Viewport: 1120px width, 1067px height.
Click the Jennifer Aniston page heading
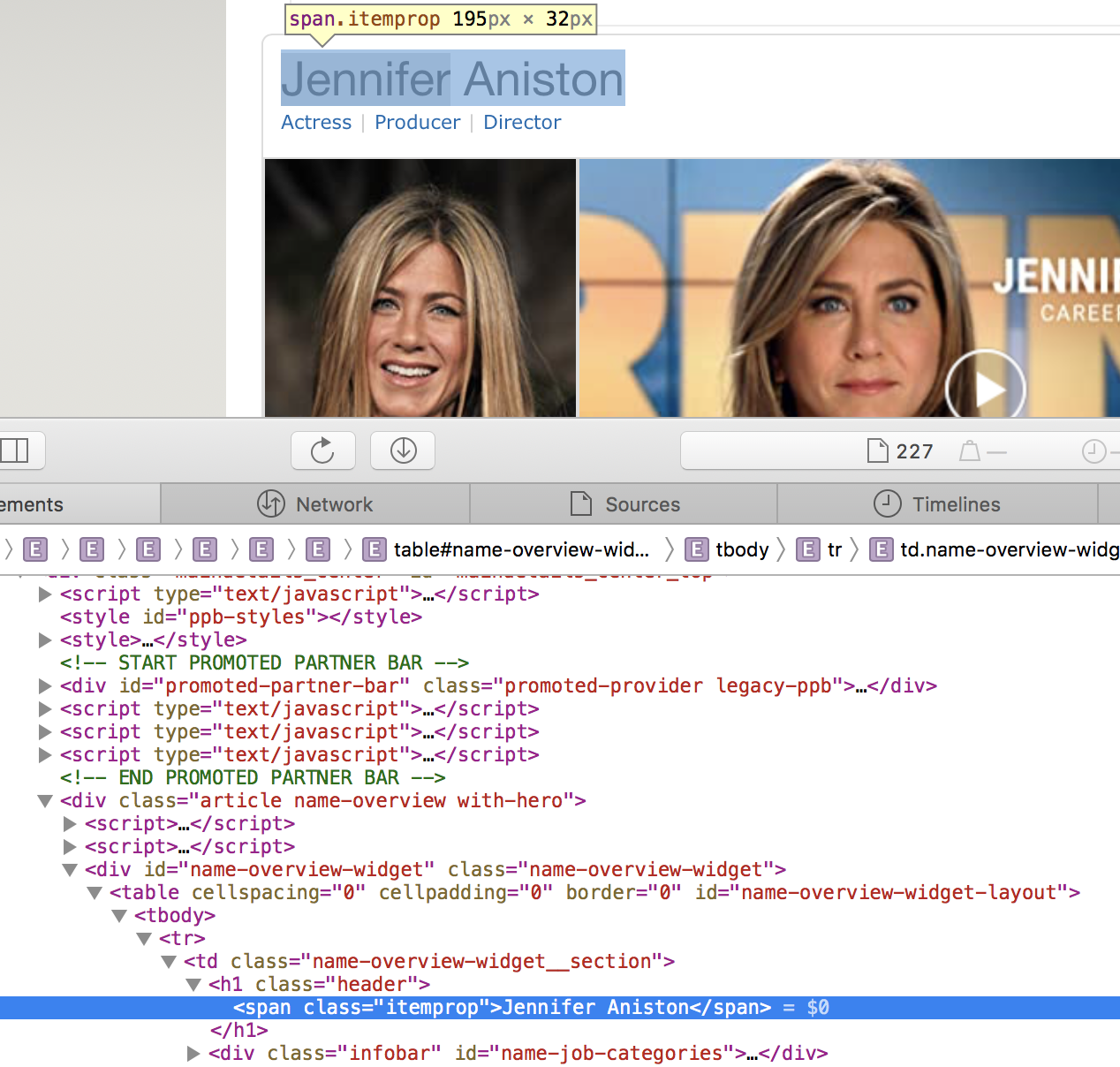pyautogui.click(x=452, y=79)
